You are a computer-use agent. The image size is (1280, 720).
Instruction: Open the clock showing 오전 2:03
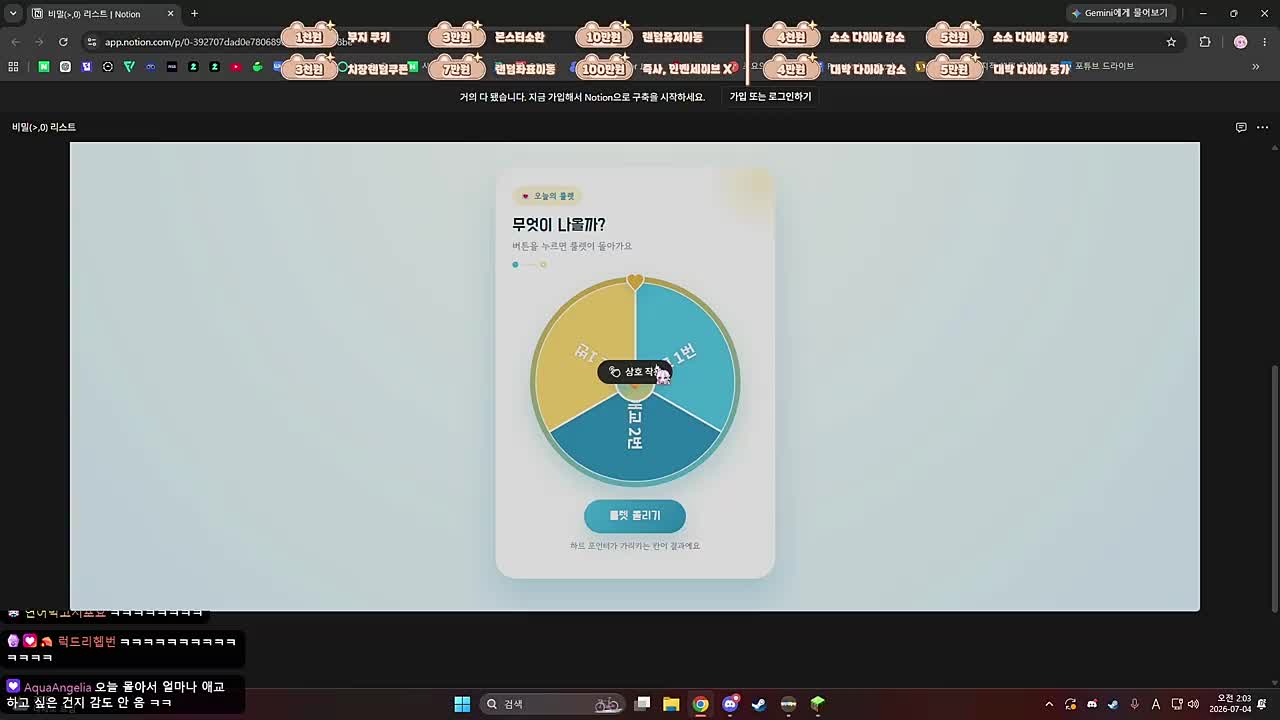tap(1230, 704)
